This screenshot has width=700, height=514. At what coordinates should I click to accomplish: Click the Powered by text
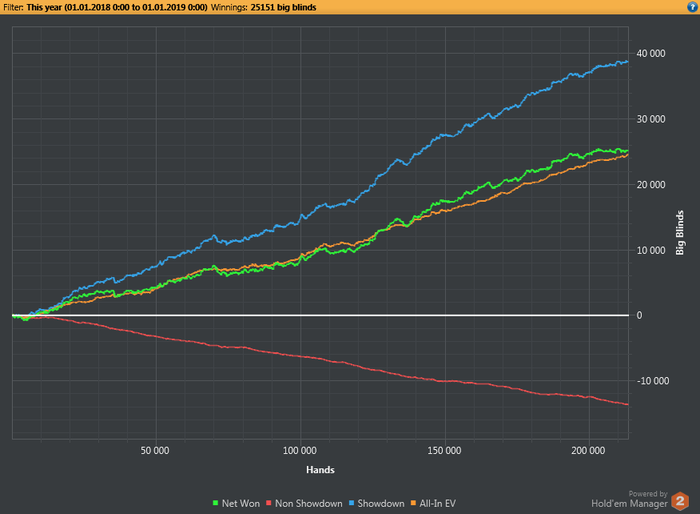coord(648,493)
